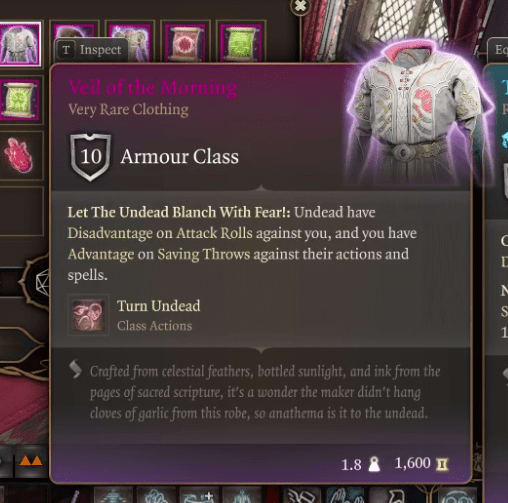Click the empty inventory slot below the red crystal
Viewport: 508px width, 503px height.
21,211
